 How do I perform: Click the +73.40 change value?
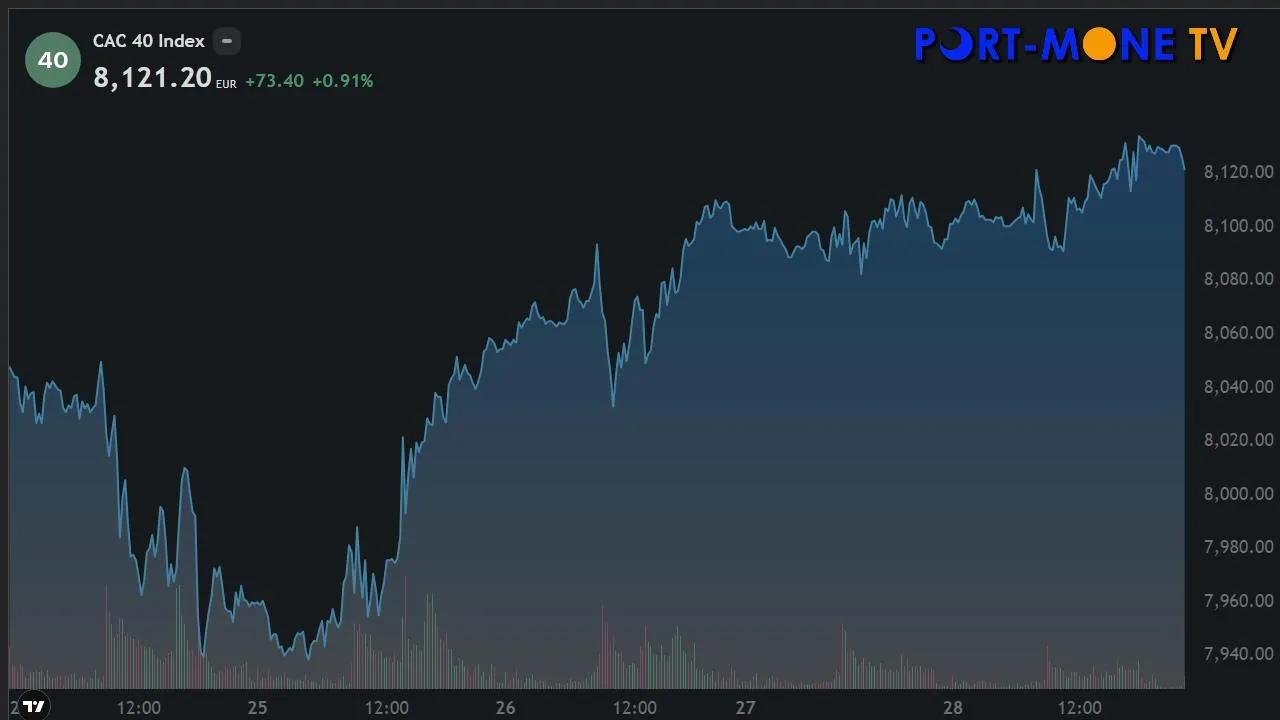click(274, 80)
